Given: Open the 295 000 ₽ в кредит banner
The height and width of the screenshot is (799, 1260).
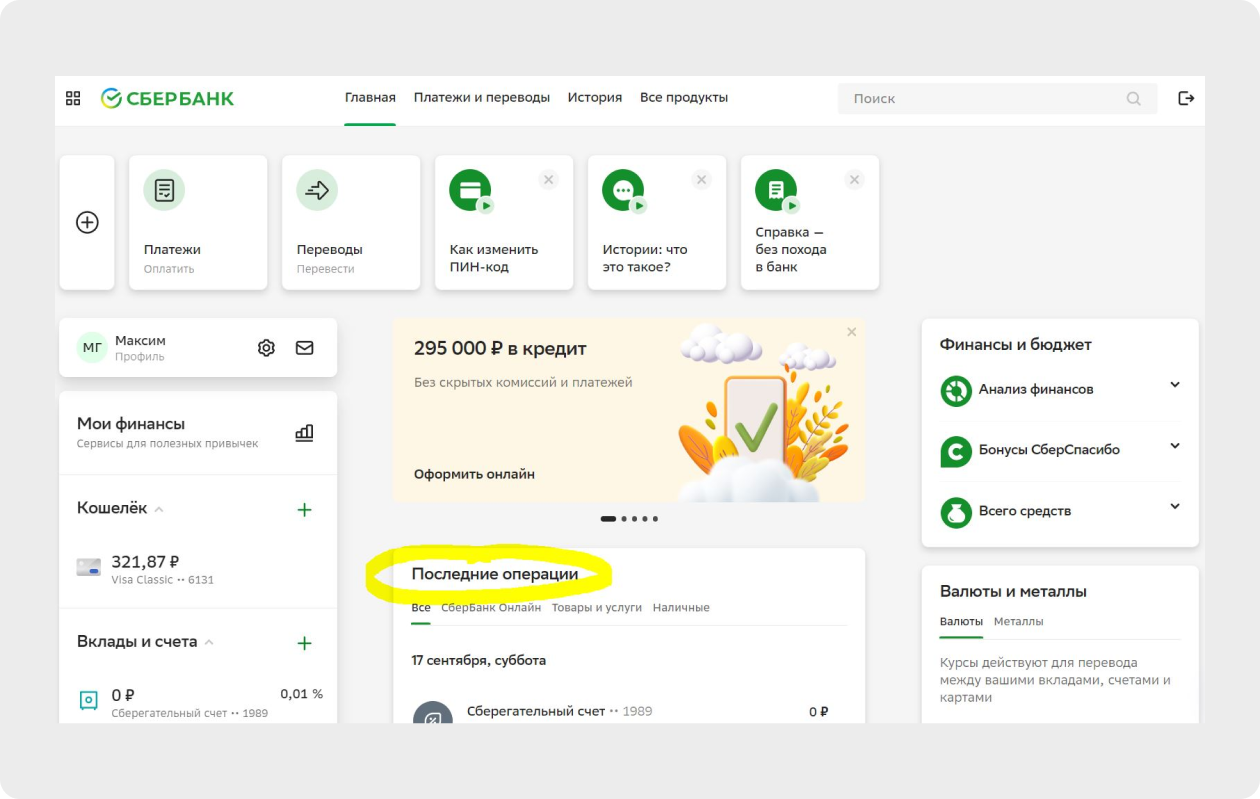Looking at the screenshot, I should click(x=629, y=410).
